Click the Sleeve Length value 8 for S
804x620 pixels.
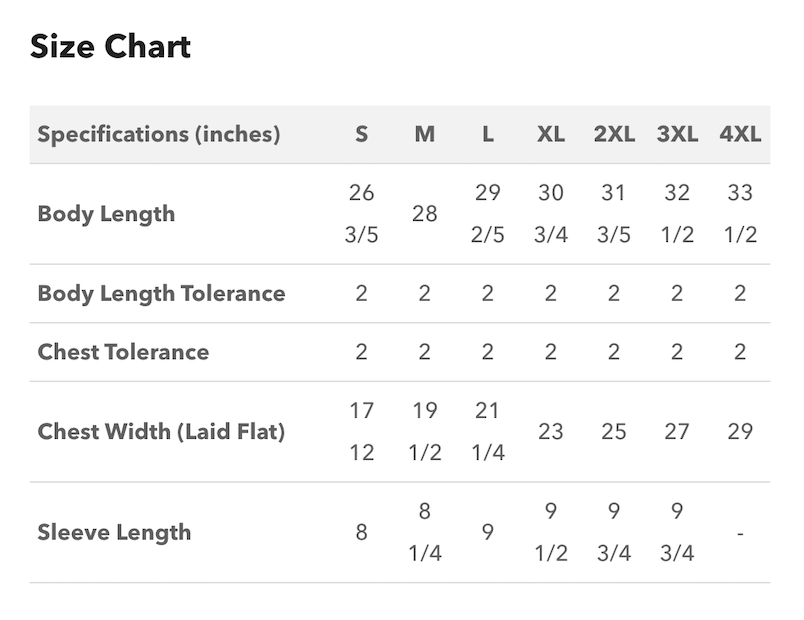(x=361, y=532)
